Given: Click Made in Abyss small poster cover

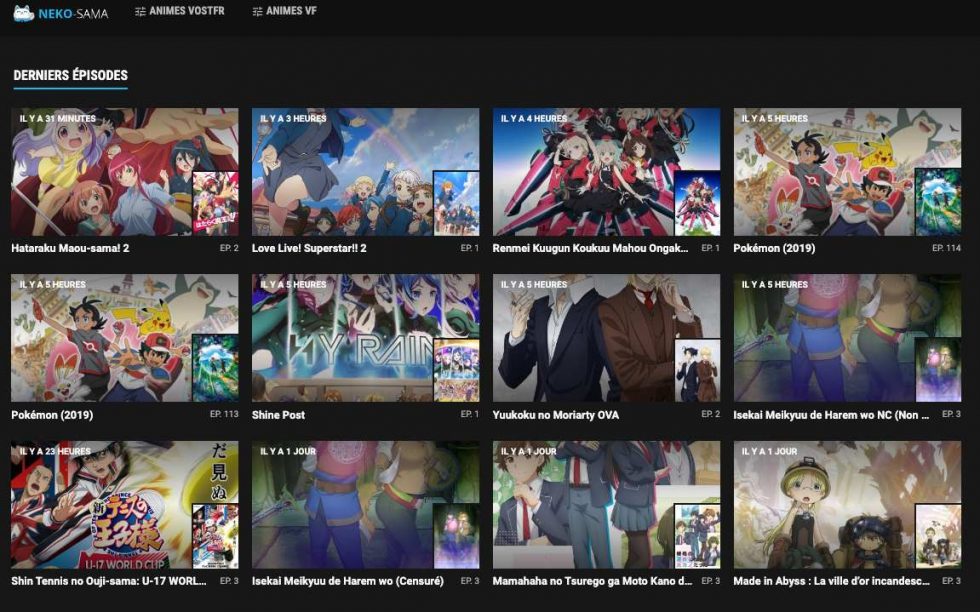Looking at the screenshot, I should click(938, 536).
